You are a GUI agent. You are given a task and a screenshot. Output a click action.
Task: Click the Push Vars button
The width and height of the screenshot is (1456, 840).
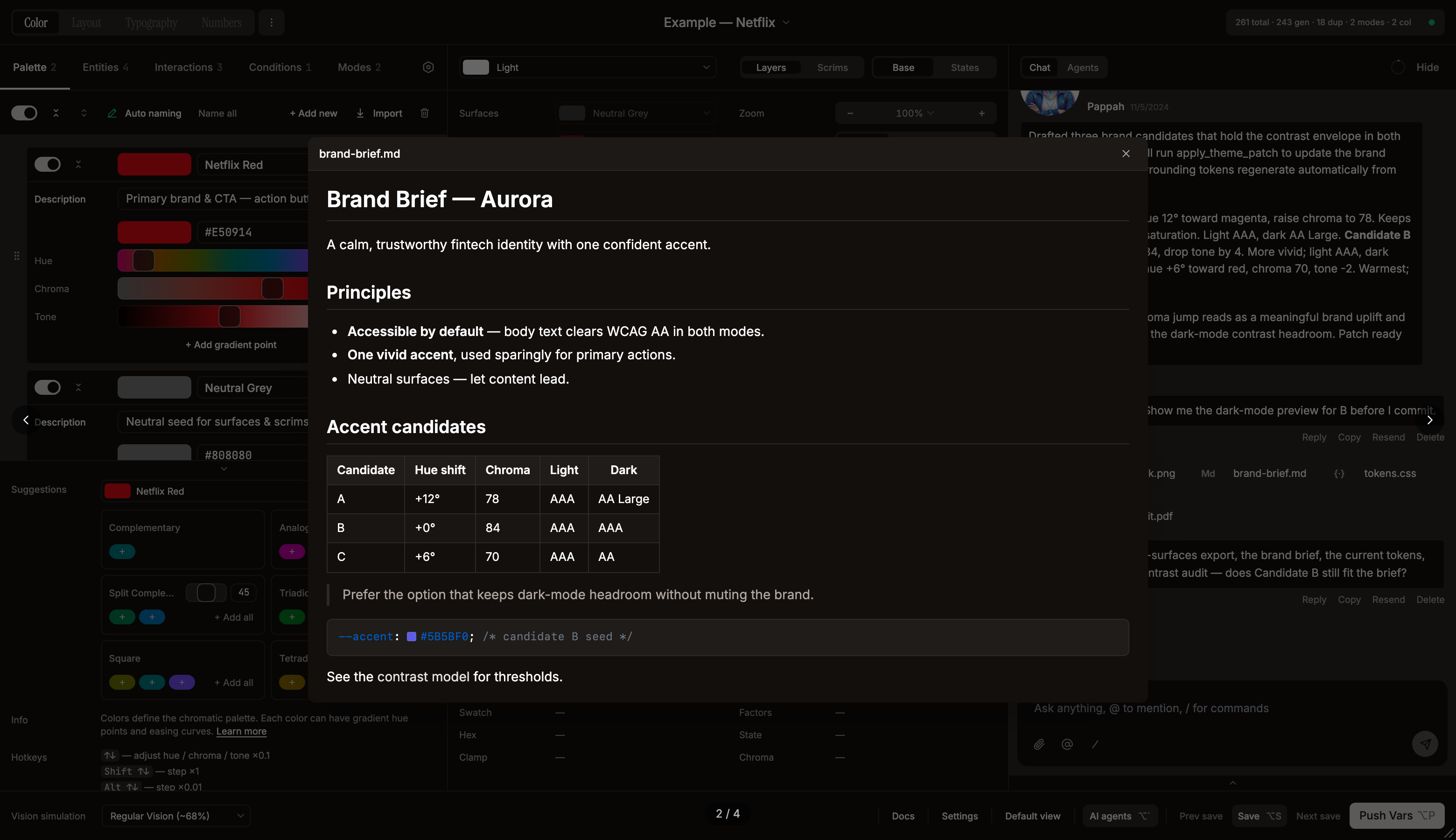(x=1397, y=816)
